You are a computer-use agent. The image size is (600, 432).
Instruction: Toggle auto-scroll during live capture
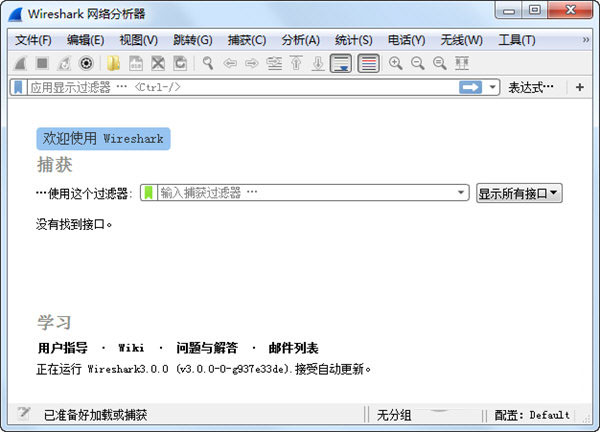[x=341, y=63]
